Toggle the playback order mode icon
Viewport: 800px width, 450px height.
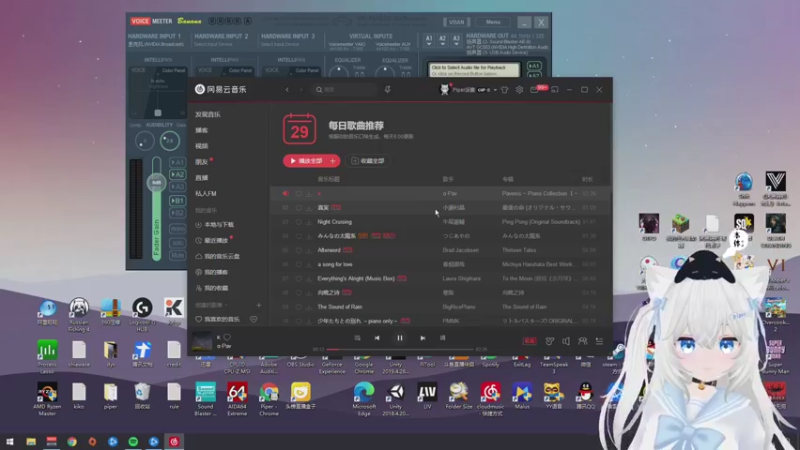(x=357, y=338)
